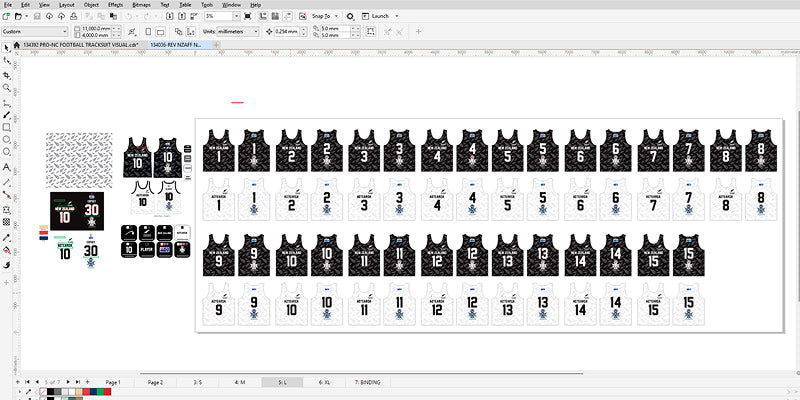800x400 pixels.
Task: Select the Zoom magnifier tool
Action: (x=7, y=88)
